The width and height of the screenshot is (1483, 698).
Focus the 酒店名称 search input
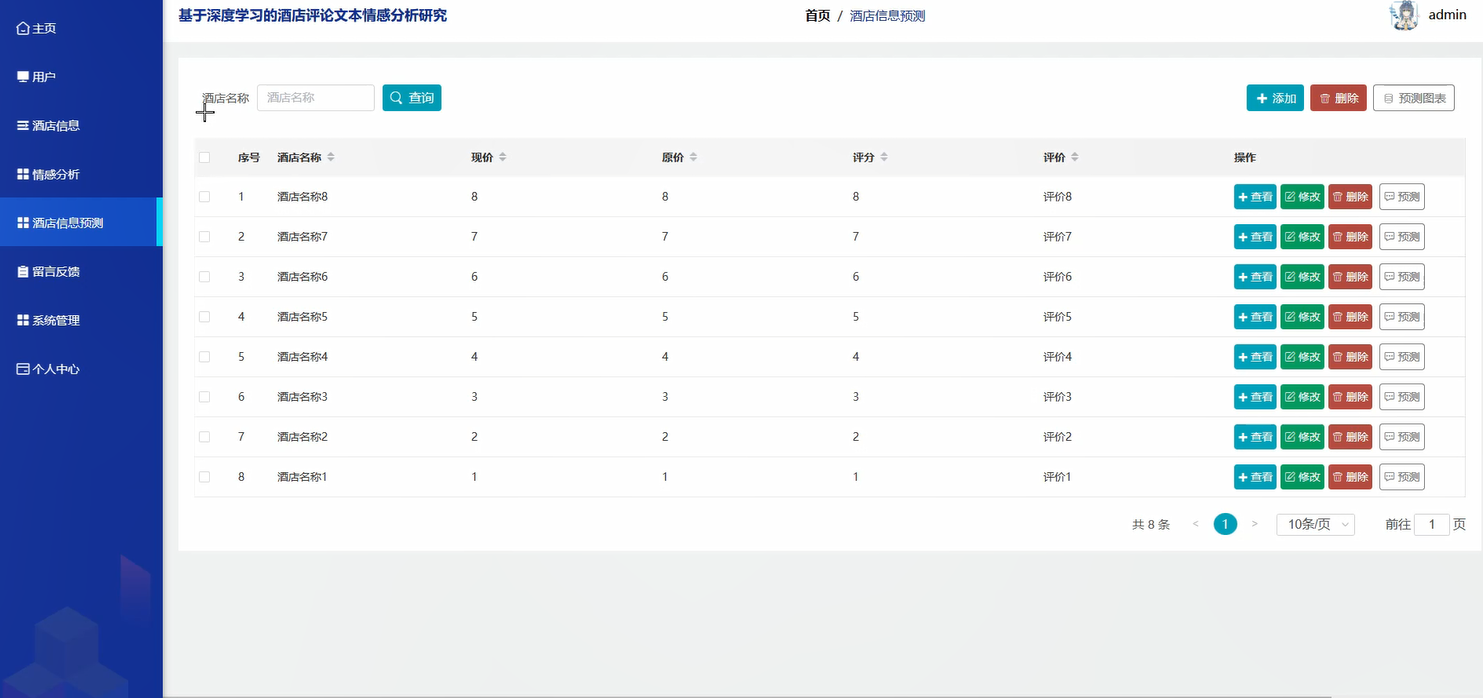pyautogui.click(x=316, y=98)
